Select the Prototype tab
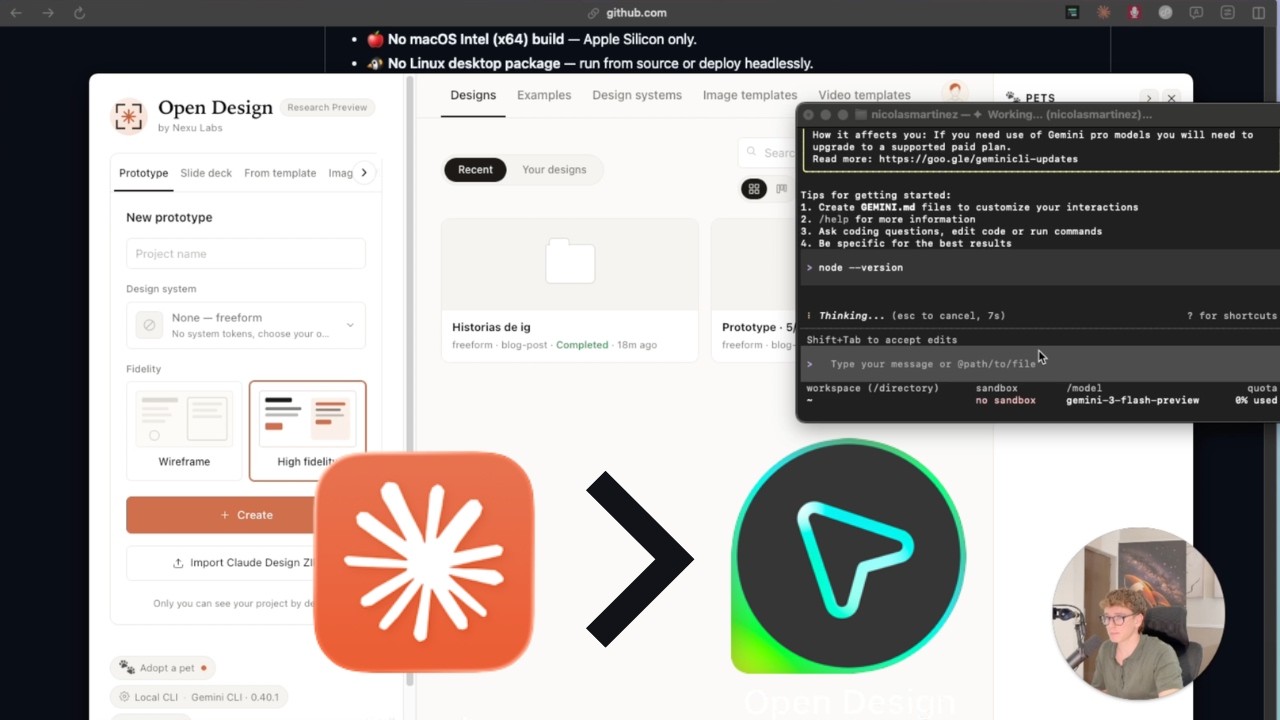Screen dimensions: 1280x720 point(144,173)
